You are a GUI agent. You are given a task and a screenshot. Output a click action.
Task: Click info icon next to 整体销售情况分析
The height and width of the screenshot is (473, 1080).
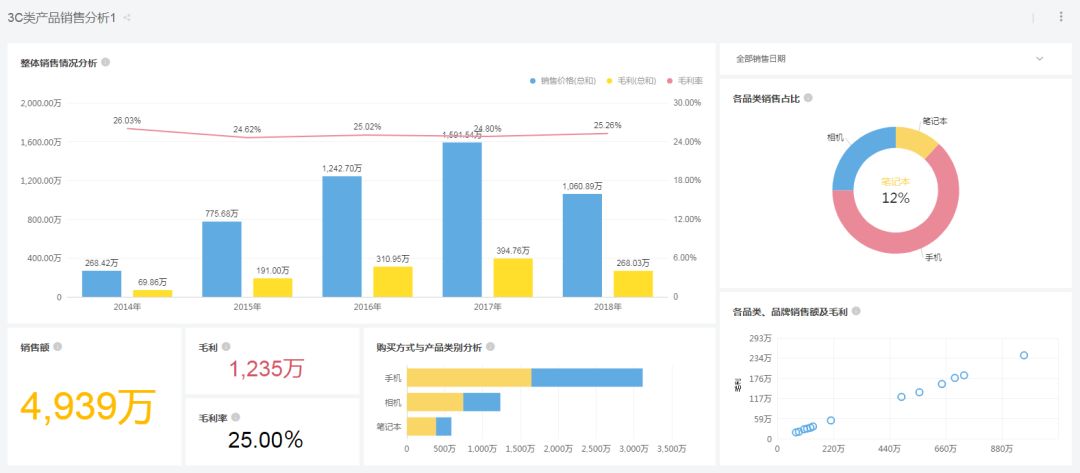(105, 62)
